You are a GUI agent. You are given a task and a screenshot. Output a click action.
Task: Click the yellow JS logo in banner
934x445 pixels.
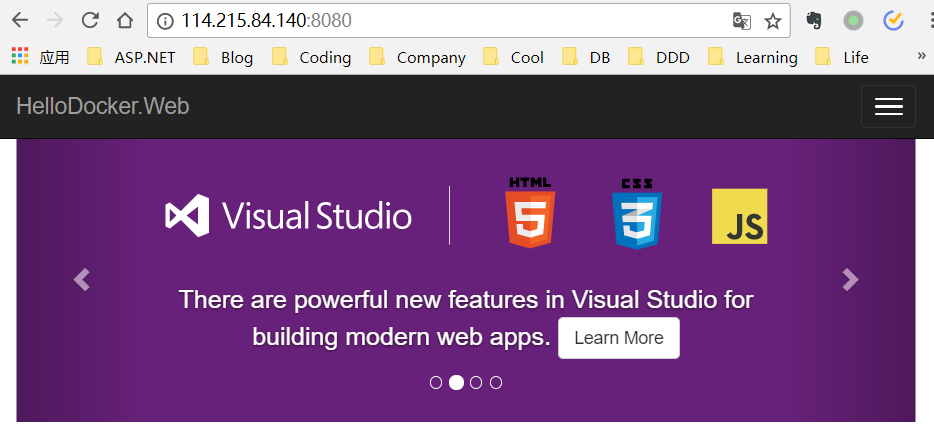point(740,216)
